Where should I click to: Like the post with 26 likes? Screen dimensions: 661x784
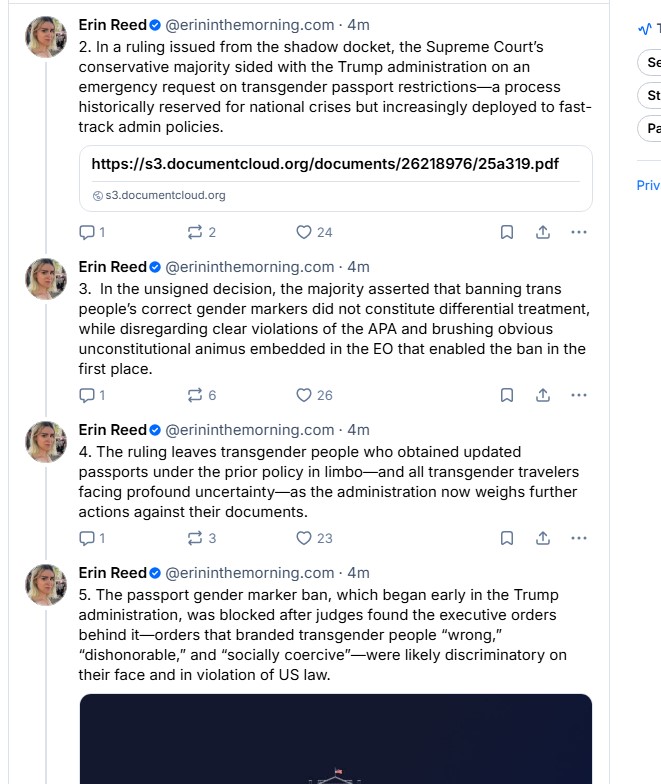304,395
